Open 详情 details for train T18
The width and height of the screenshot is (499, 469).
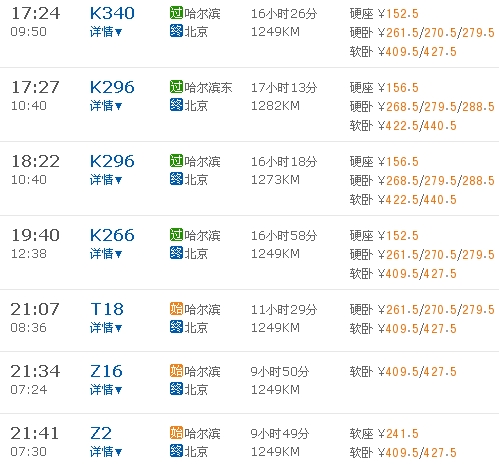pos(106,328)
